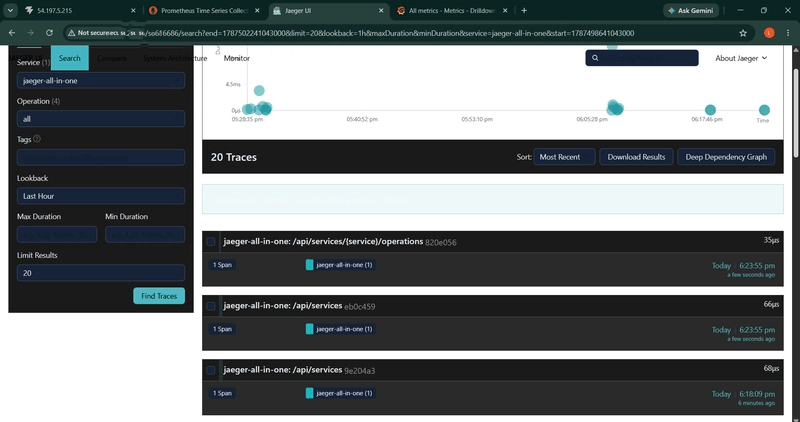Open the Monitor nav tab
This screenshot has height=422, width=800.
(x=237, y=58)
